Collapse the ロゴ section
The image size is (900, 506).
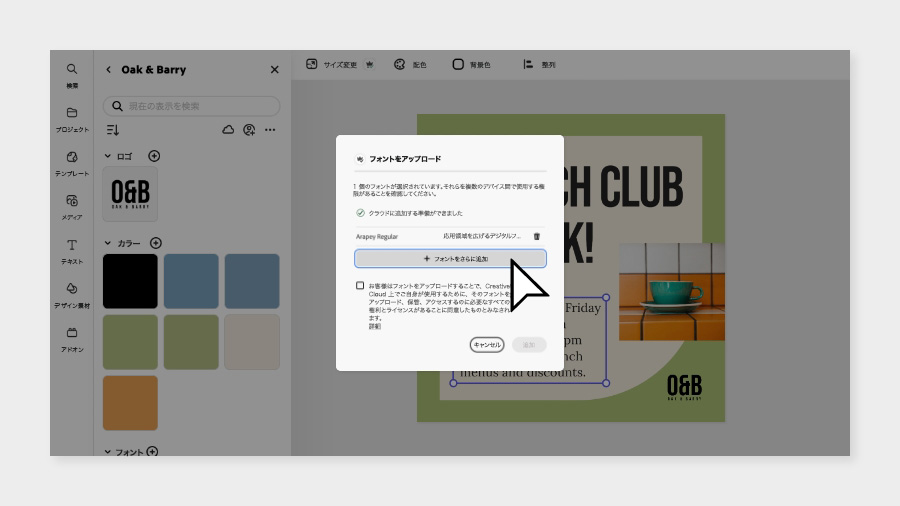[x=107, y=156]
